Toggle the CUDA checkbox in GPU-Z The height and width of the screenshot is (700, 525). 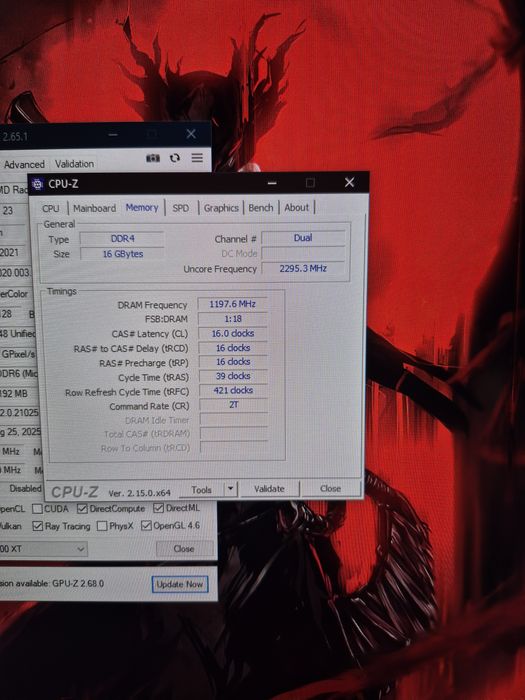pos(38,509)
